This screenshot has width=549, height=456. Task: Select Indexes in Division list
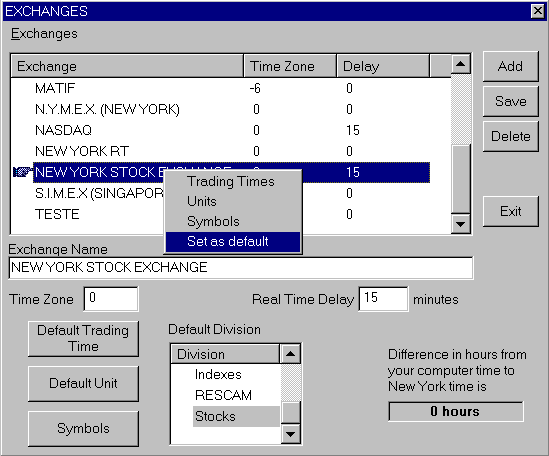click(x=218, y=374)
